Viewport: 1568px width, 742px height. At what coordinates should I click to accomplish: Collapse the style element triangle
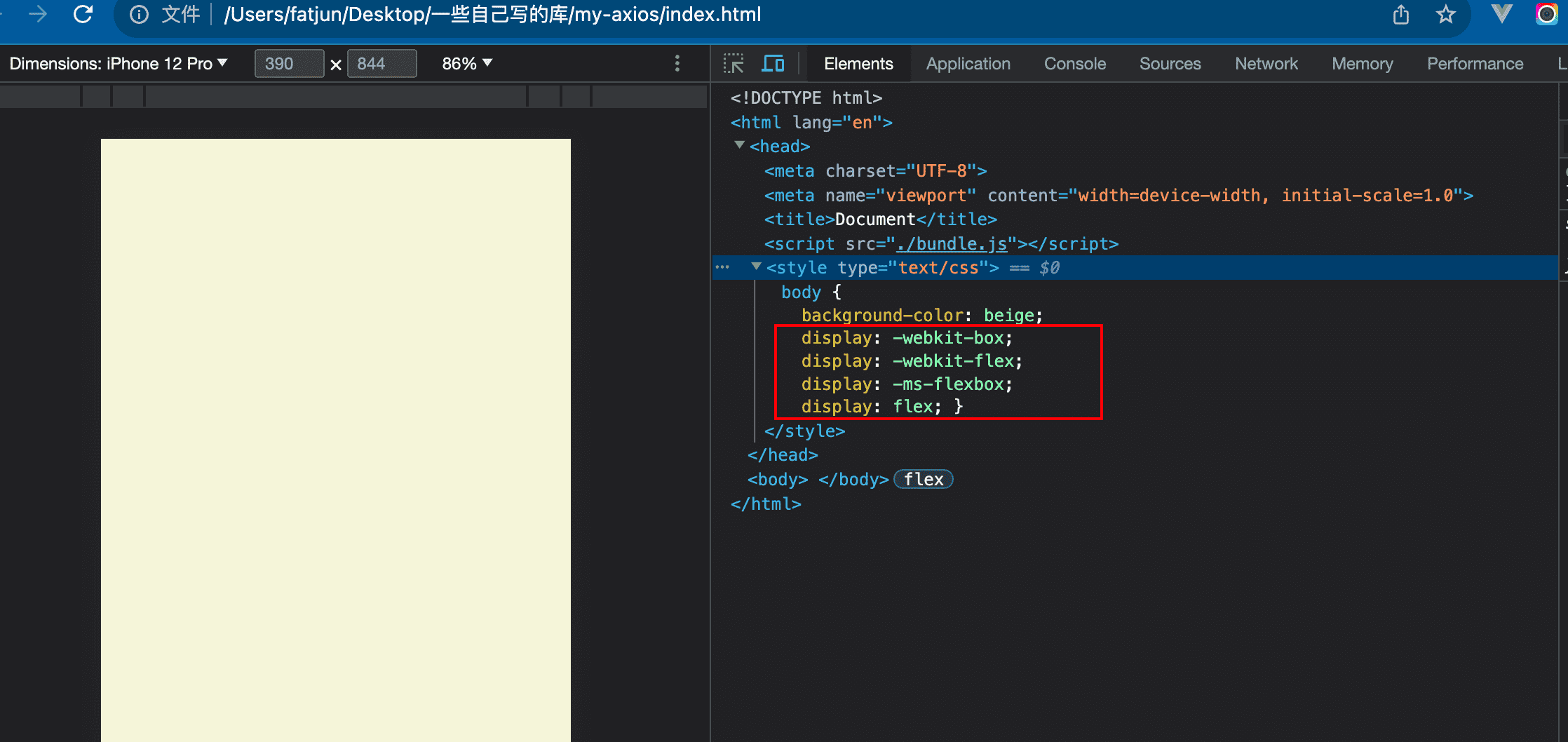point(756,267)
